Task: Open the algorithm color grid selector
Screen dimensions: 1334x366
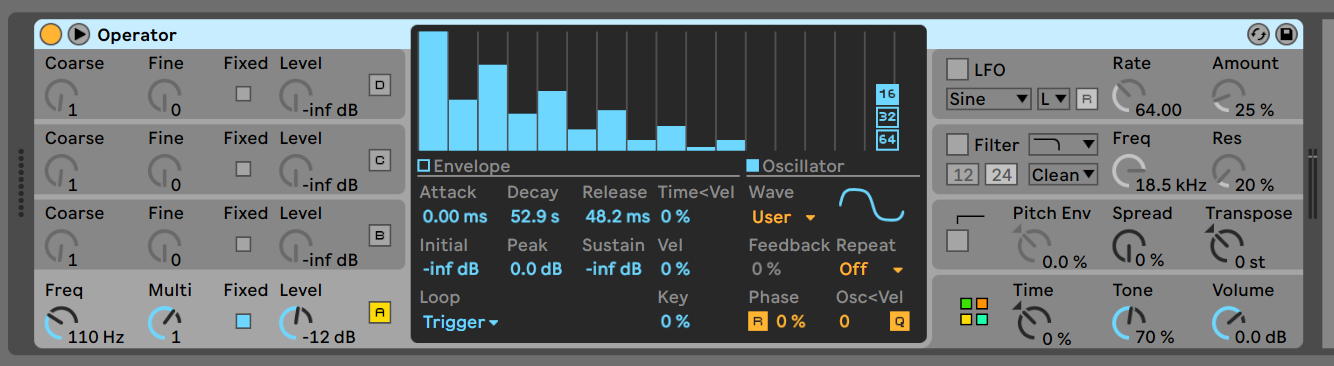Action: [974, 311]
